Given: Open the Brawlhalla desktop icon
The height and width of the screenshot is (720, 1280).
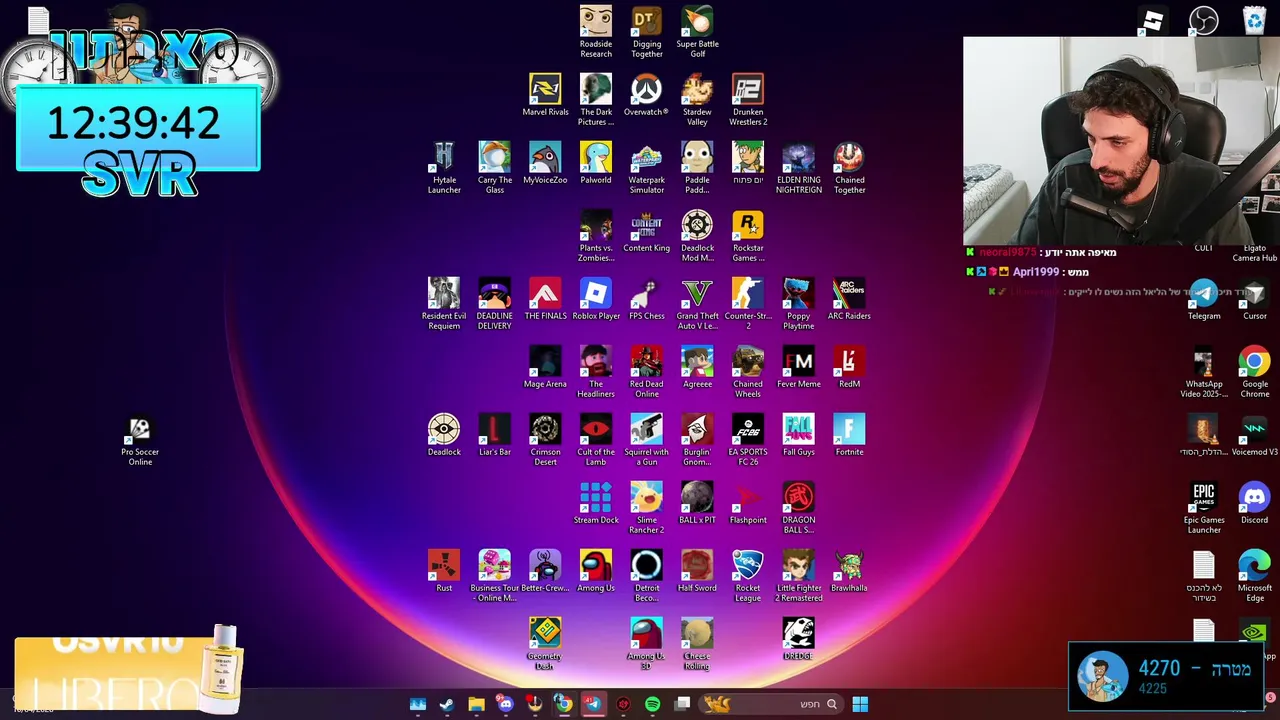Looking at the screenshot, I should tap(849, 571).
